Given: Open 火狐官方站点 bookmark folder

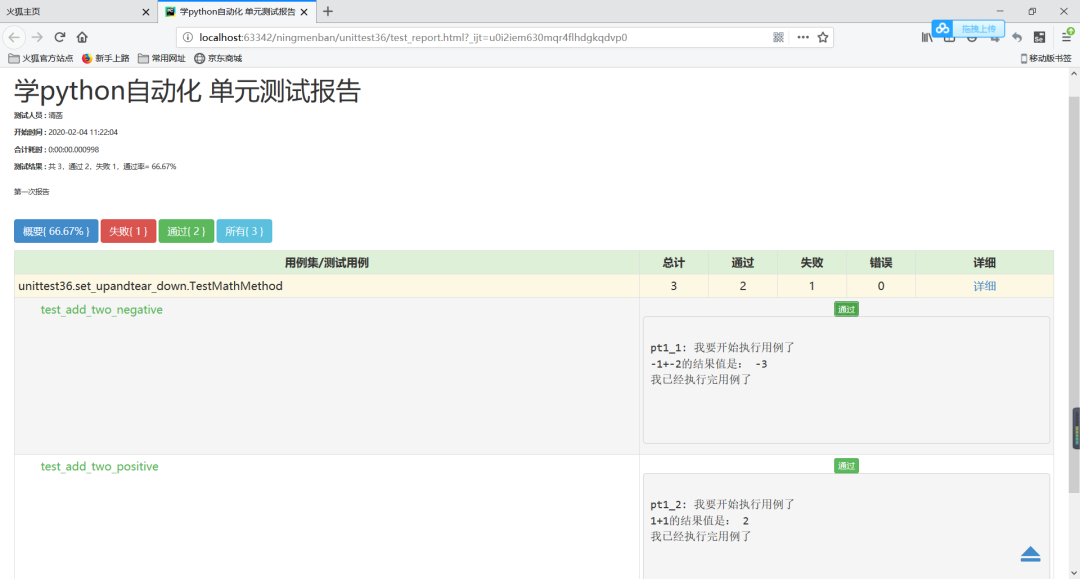Looking at the screenshot, I should tap(41, 59).
